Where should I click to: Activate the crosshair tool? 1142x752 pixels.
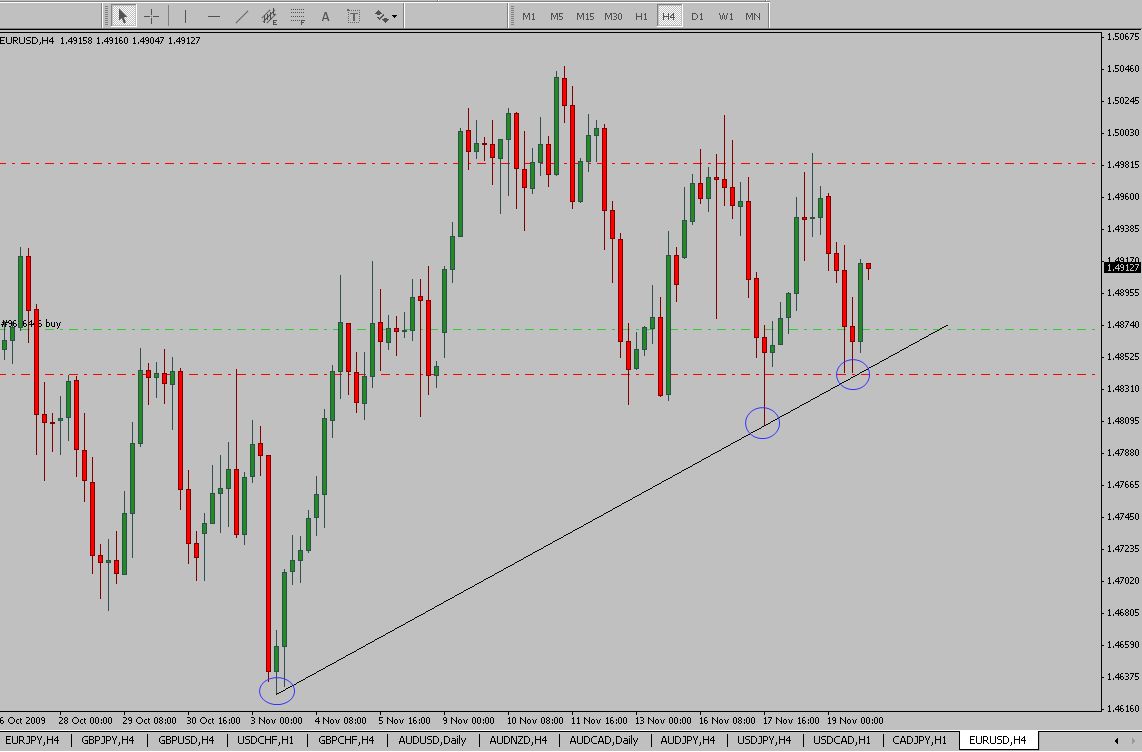152,16
